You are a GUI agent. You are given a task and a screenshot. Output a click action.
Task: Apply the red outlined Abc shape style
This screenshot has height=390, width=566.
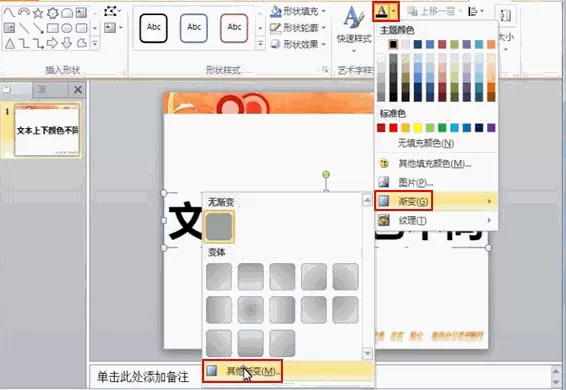click(234, 28)
